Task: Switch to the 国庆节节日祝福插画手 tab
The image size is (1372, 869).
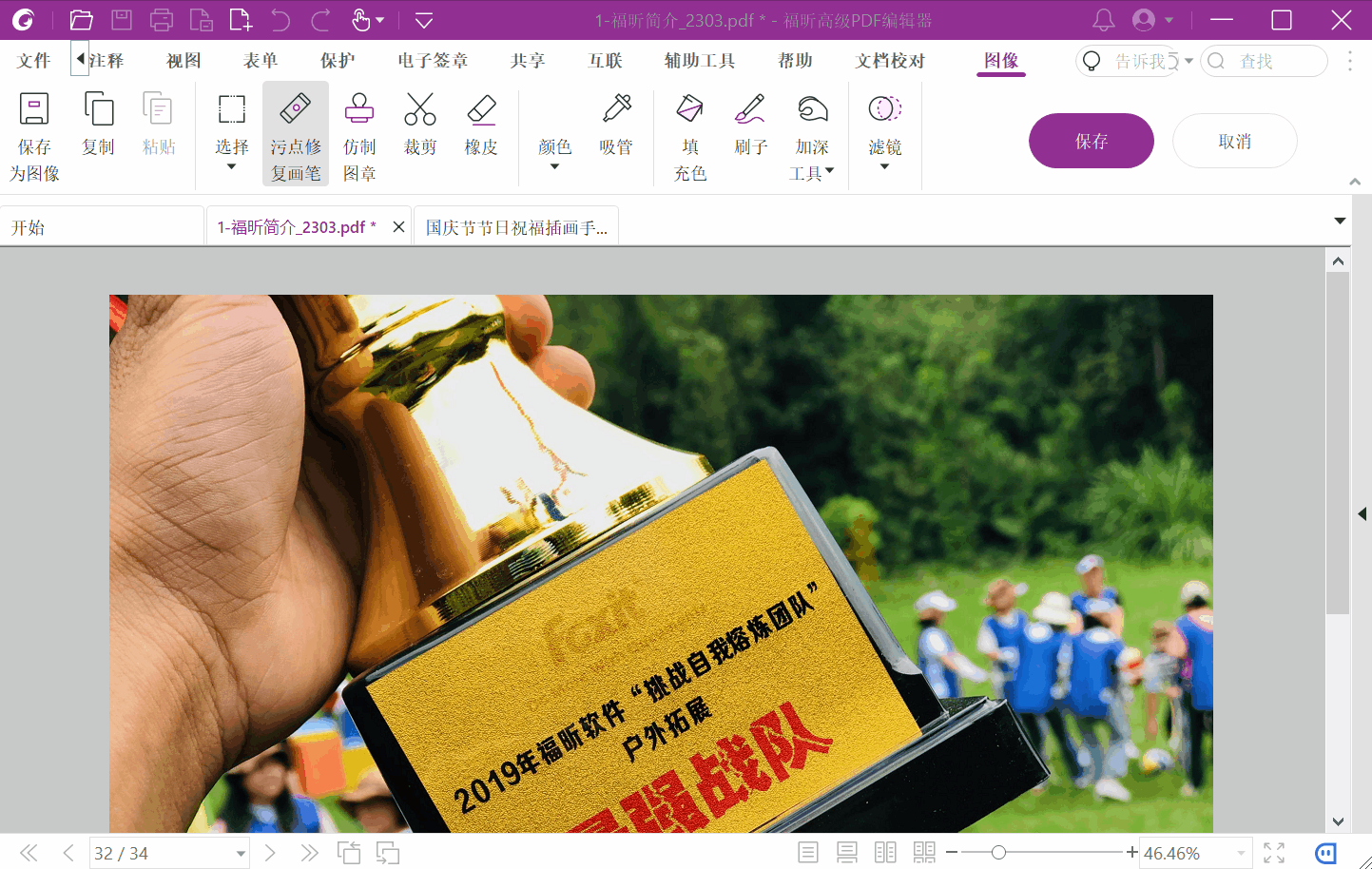Action: pos(516,226)
